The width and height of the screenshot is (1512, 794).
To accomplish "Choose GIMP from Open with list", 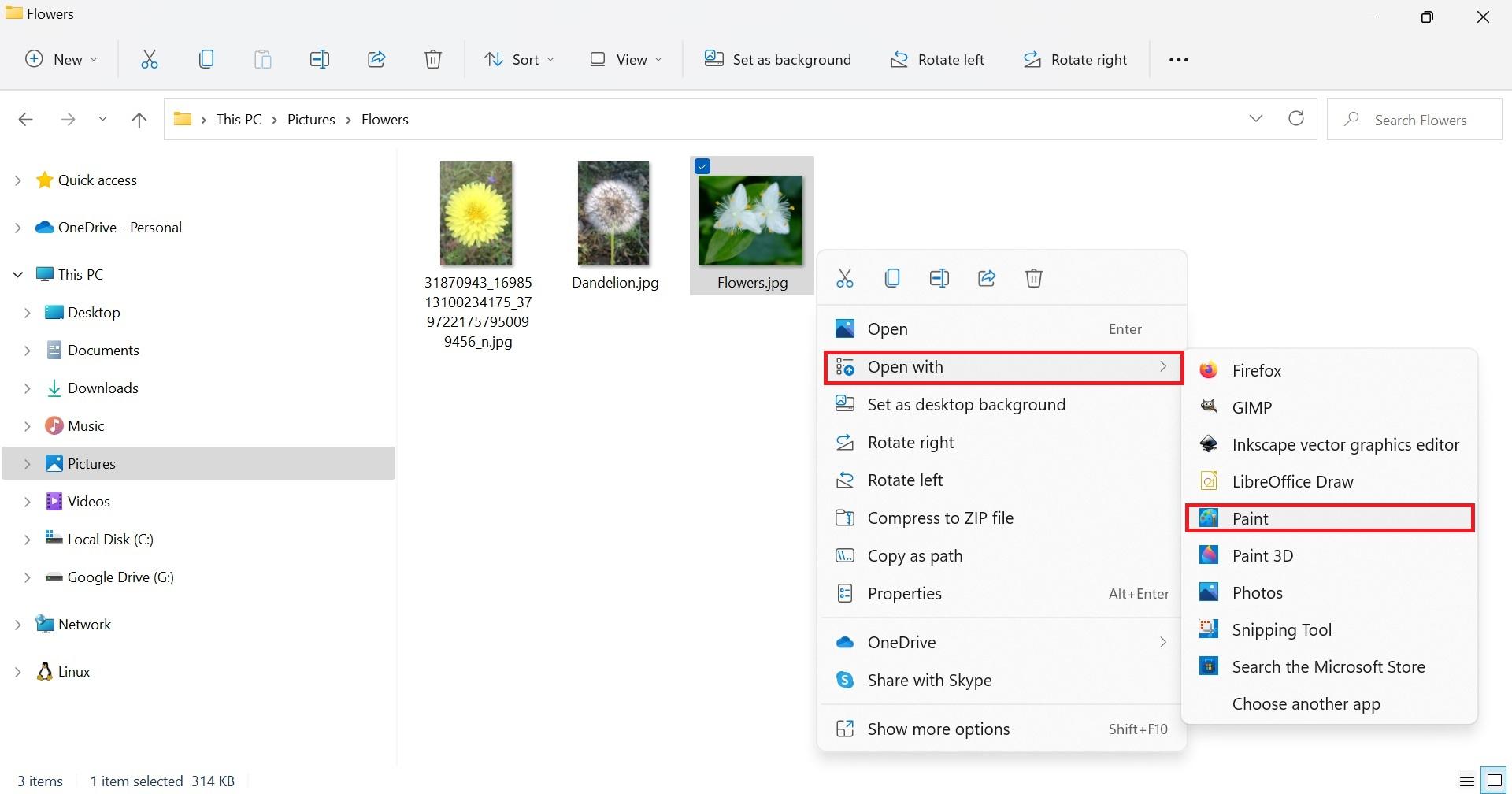I will 1330,407.
